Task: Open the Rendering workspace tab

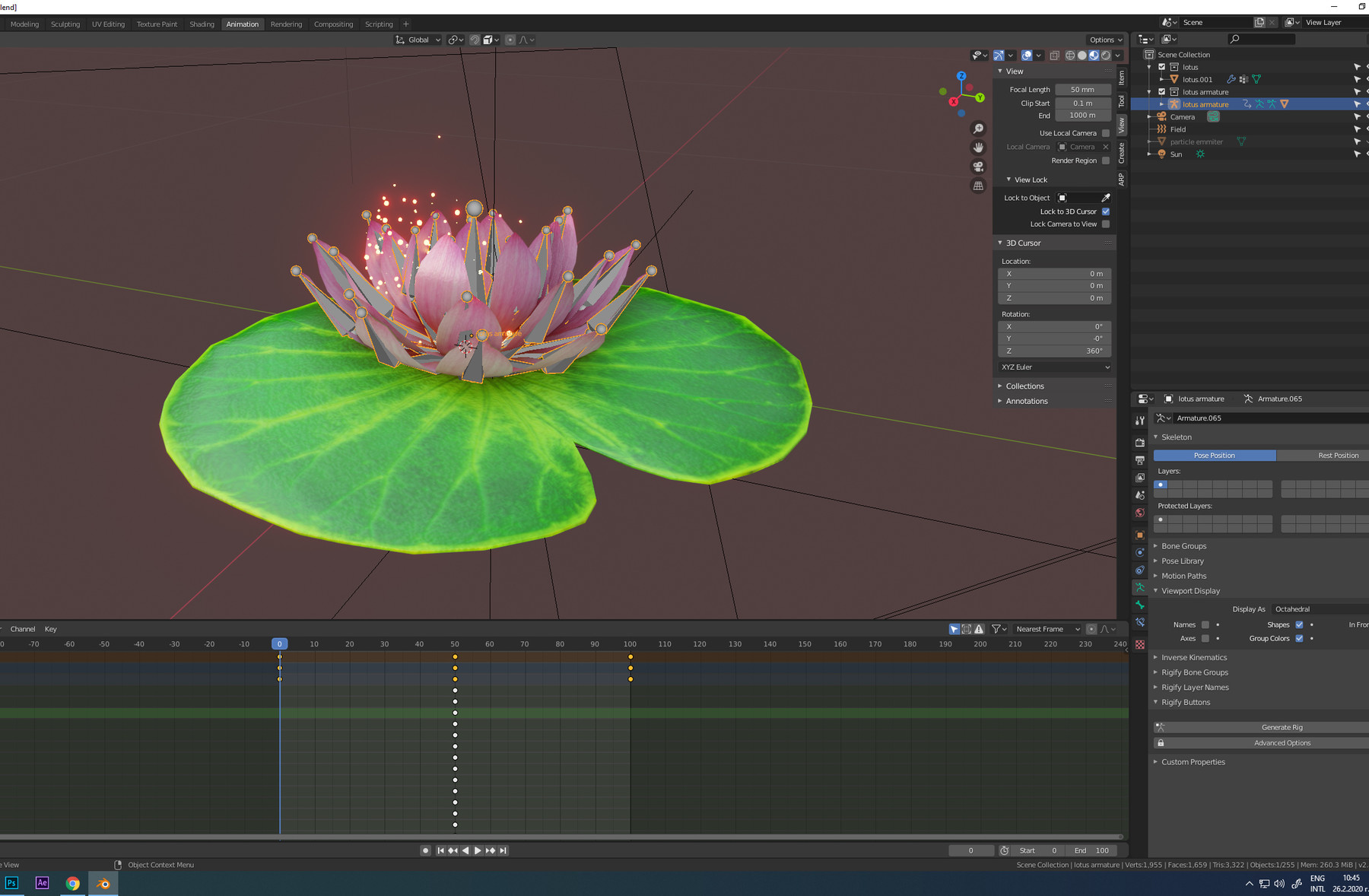Action: (x=287, y=24)
